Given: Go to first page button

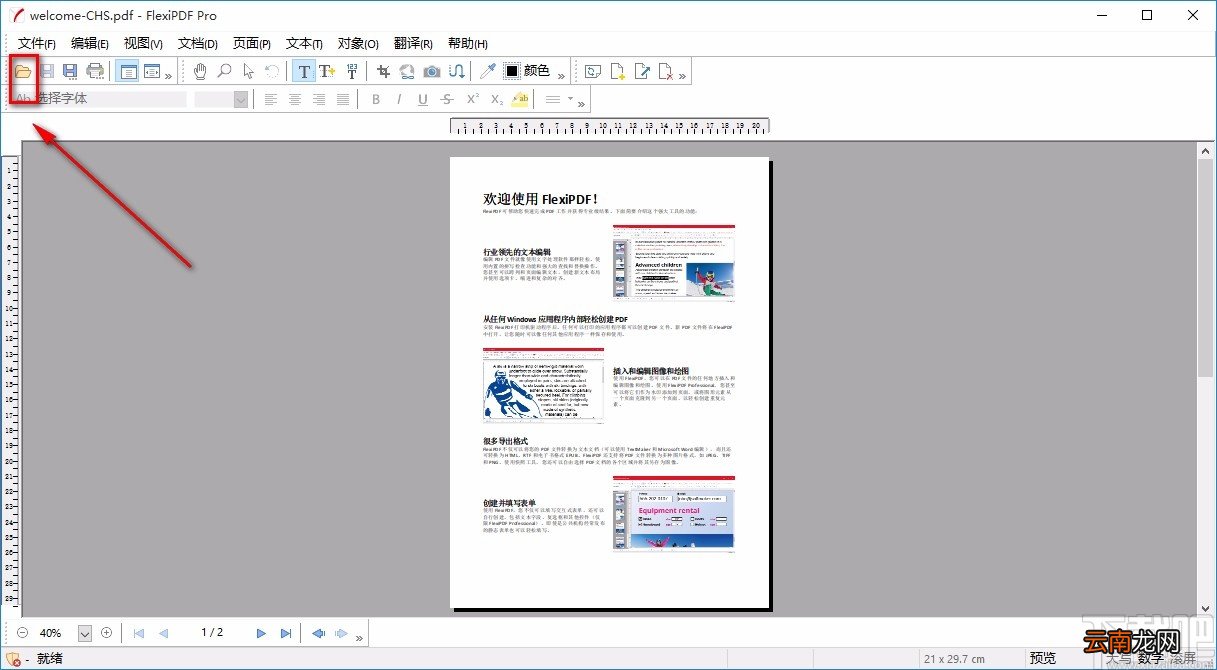Looking at the screenshot, I should pos(139,633).
